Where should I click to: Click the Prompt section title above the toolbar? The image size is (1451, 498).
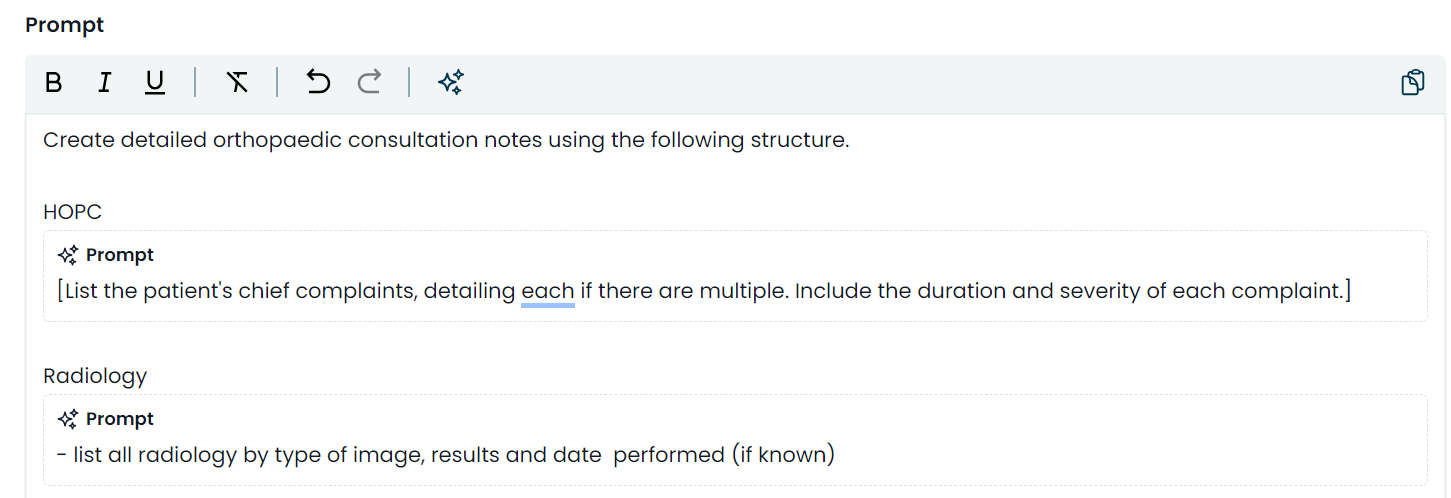click(x=65, y=25)
